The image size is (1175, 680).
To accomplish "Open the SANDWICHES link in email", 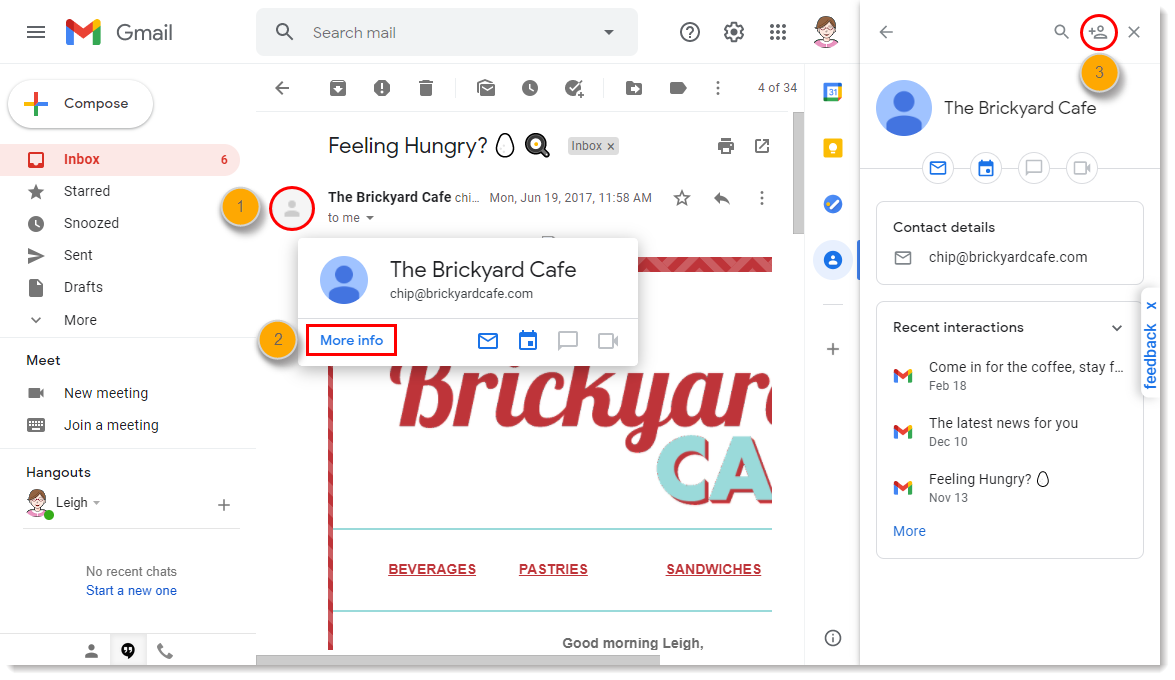I will tap(713, 569).
